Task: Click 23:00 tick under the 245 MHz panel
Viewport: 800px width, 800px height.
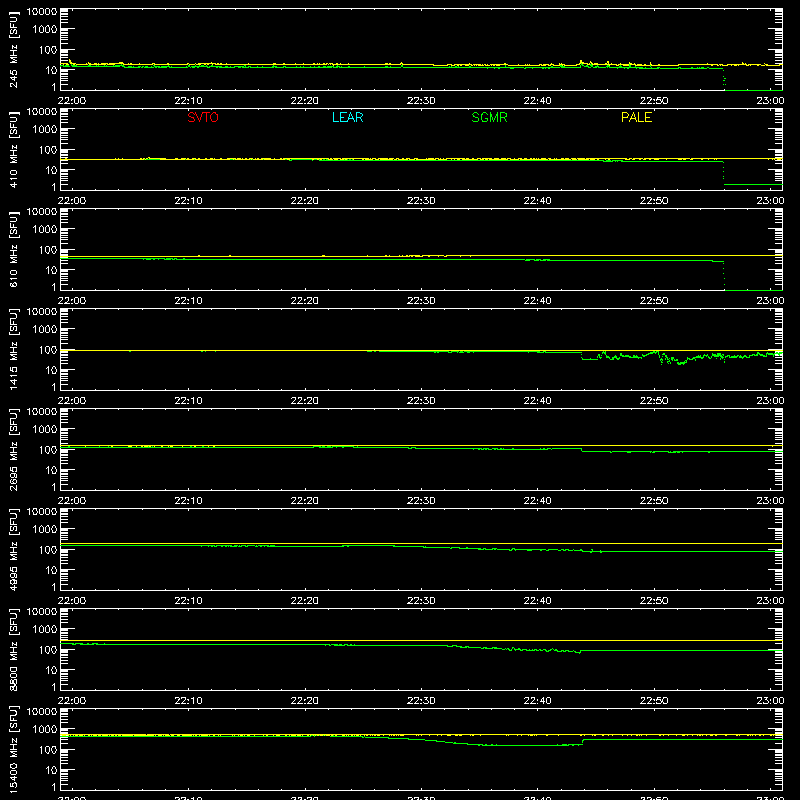Action: point(770,101)
